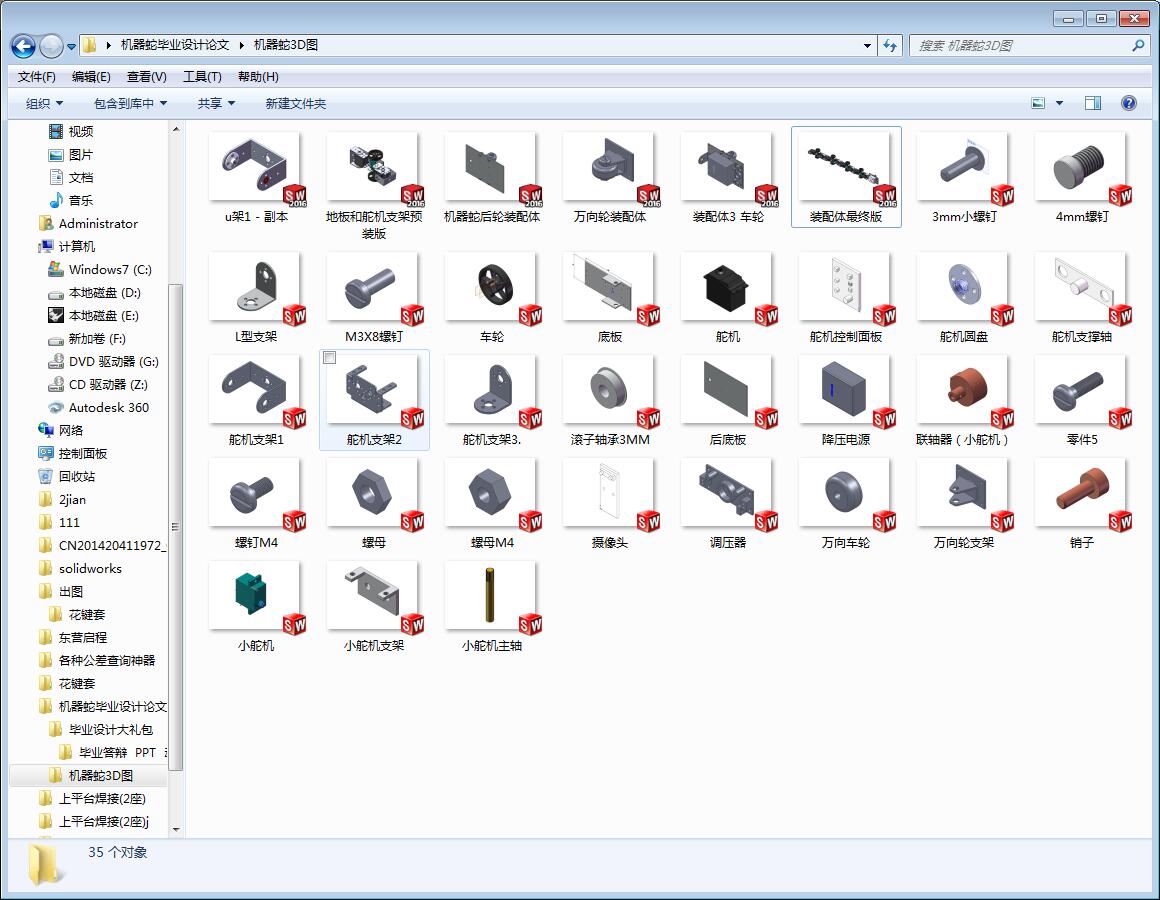Select the 机器蛇后轮装配体 file
This screenshot has height=900, width=1160.
(492, 177)
